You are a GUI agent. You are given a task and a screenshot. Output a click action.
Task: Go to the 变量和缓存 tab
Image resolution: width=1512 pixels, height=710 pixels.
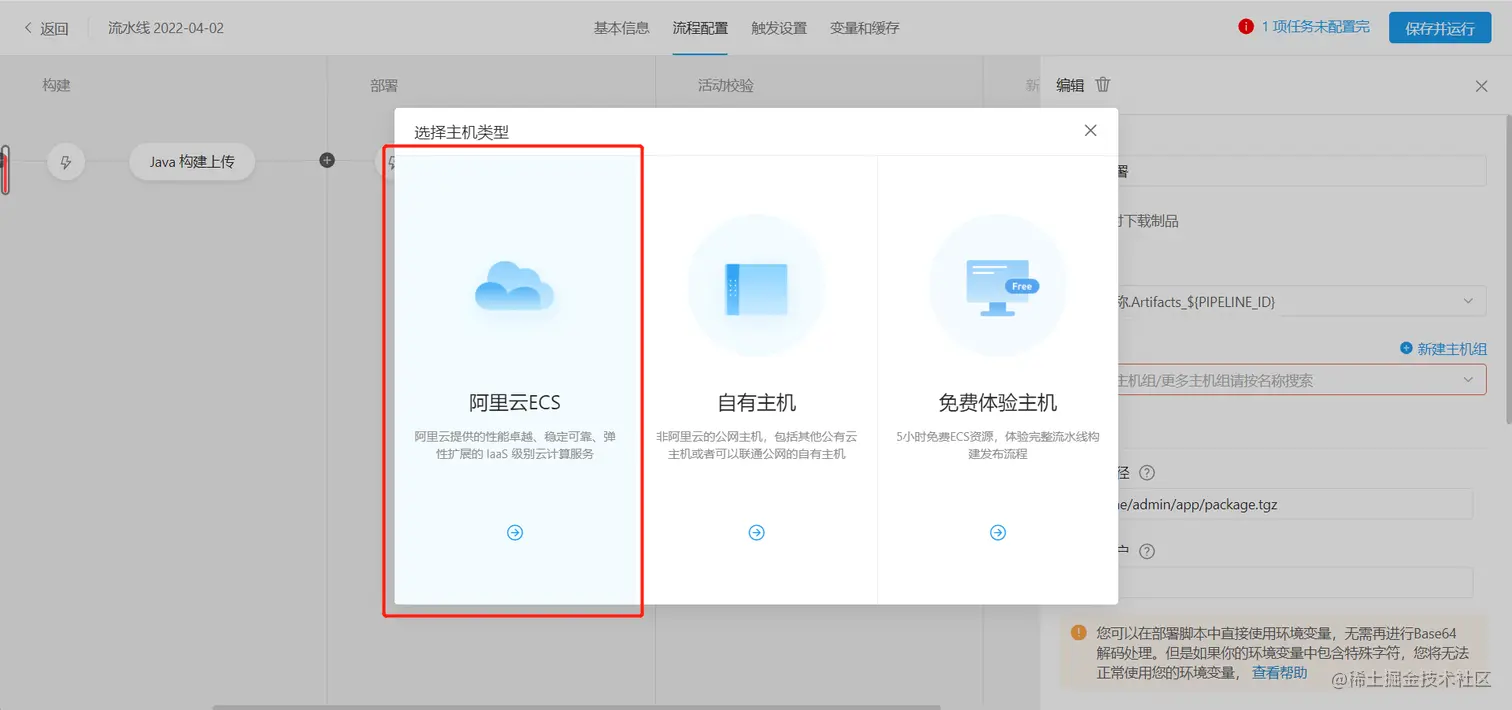point(865,28)
